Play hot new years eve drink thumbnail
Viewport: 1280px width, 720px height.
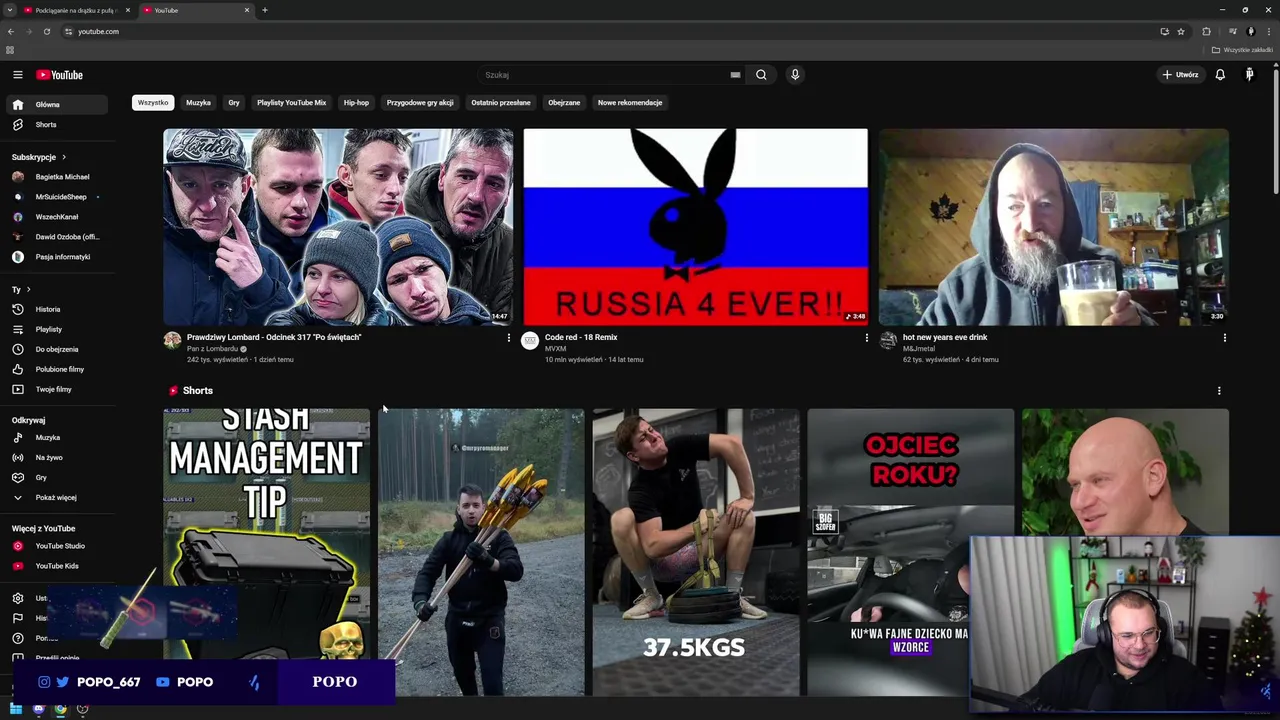coord(1053,227)
